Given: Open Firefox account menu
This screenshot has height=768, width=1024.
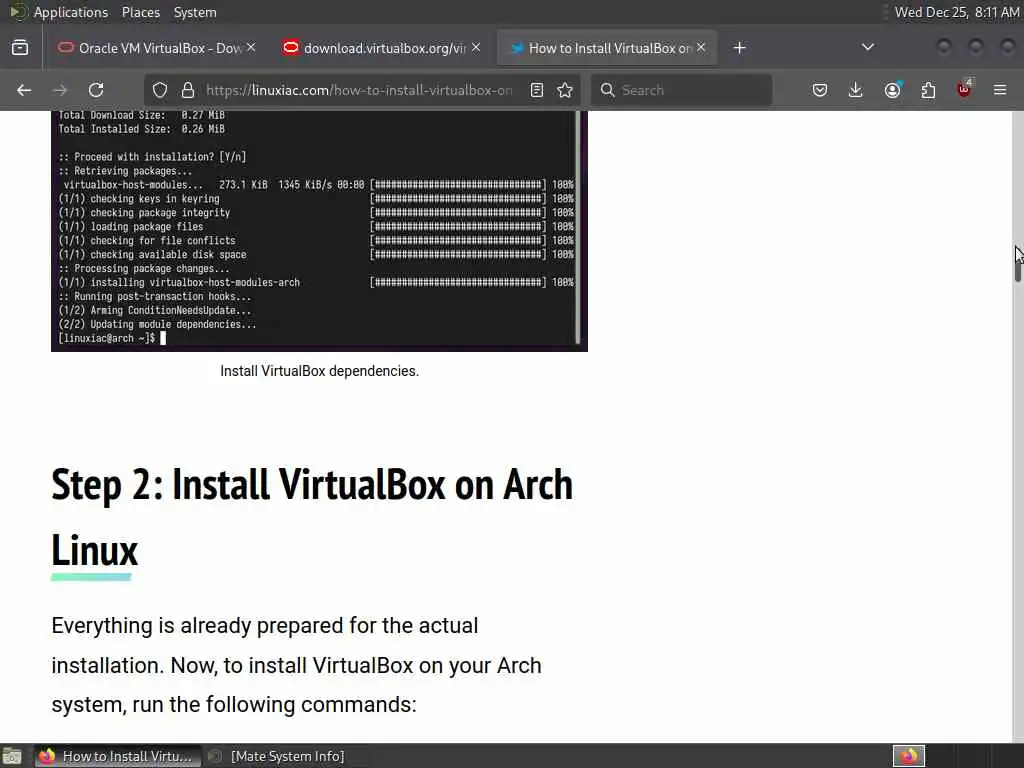Looking at the screenshot, I should pos(892,90).
